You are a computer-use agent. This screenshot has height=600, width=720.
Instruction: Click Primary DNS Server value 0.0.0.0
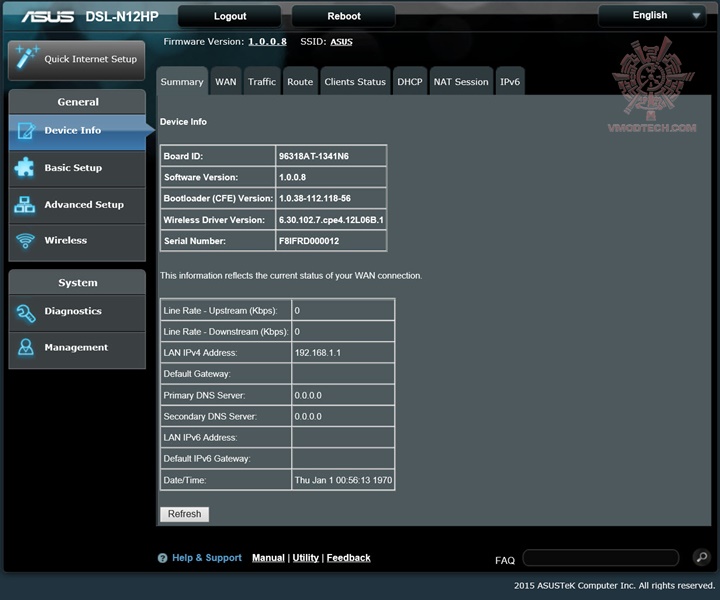tap(308, 395)
